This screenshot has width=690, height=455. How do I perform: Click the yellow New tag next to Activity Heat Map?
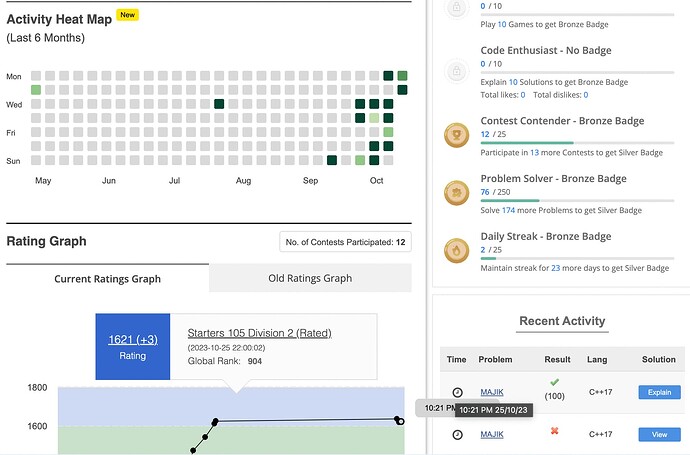pos(128,15)
